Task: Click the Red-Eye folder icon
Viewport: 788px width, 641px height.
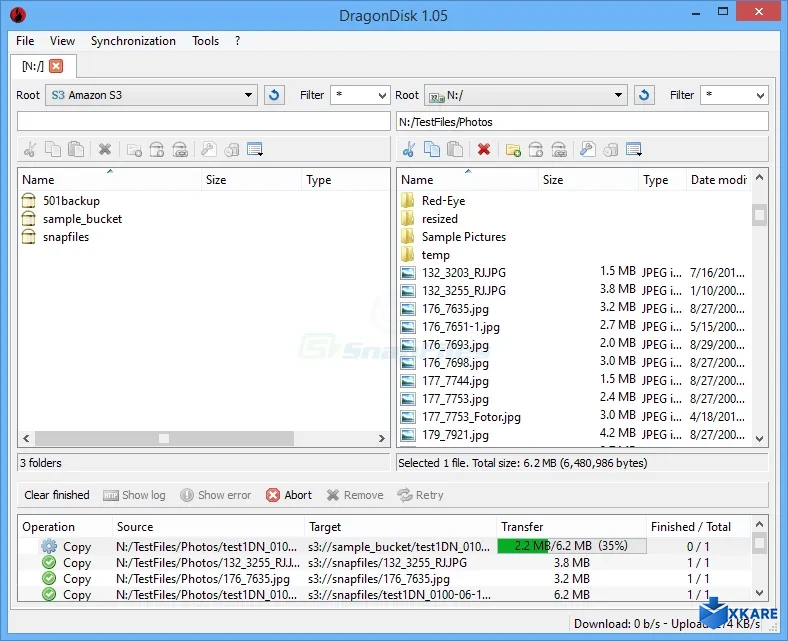Action: pyautogui.click(x=408, y=201)
